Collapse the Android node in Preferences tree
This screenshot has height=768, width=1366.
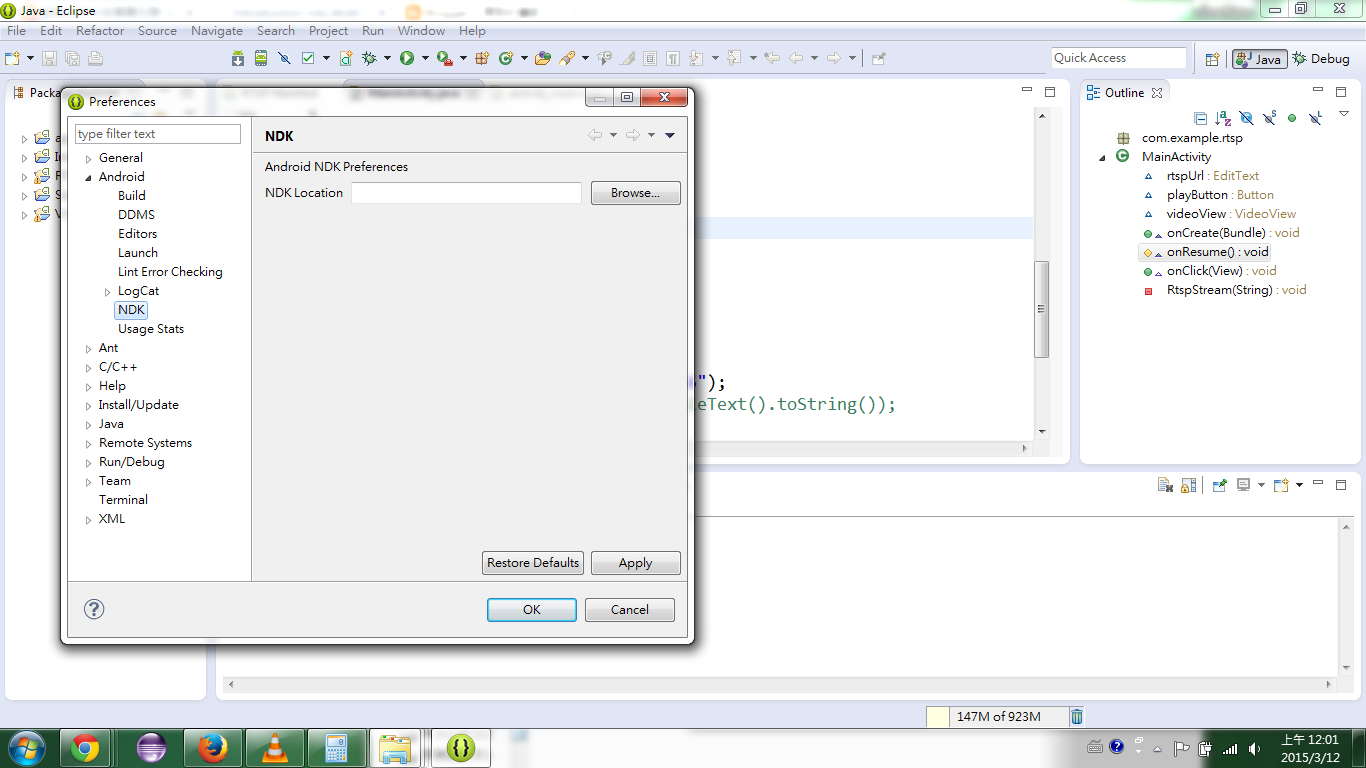coord(88,177)
